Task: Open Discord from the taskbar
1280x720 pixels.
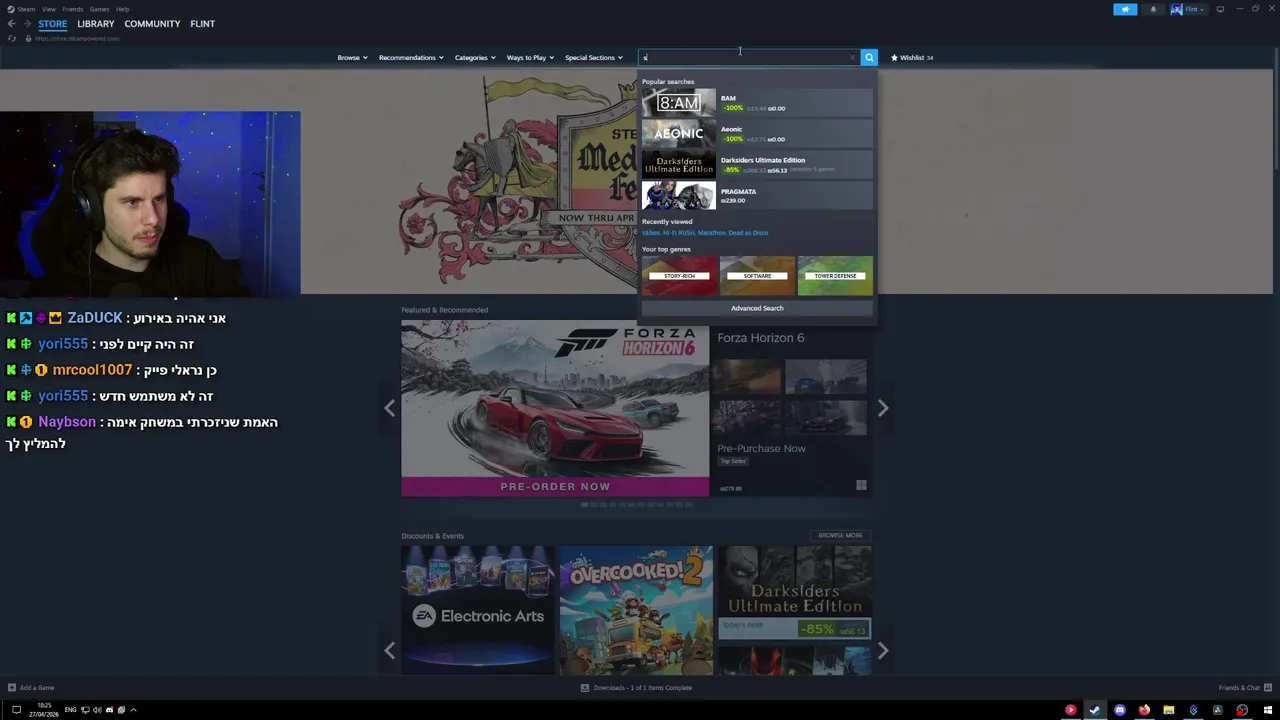Action: [x=1120, y=710]
